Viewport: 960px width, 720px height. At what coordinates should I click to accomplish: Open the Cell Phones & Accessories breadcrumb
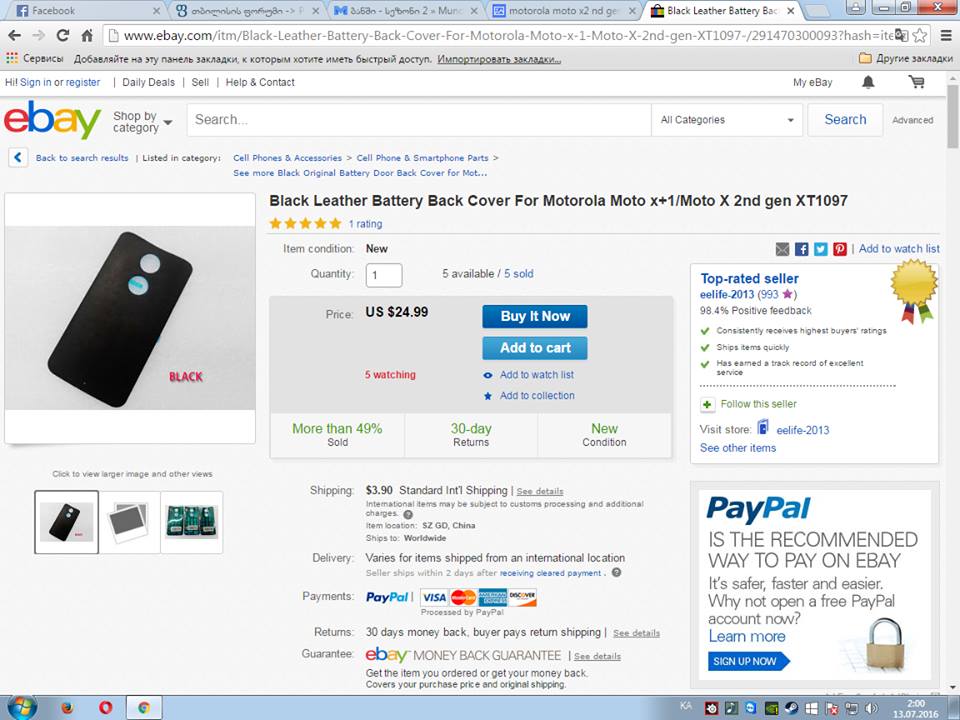(287, 158)
